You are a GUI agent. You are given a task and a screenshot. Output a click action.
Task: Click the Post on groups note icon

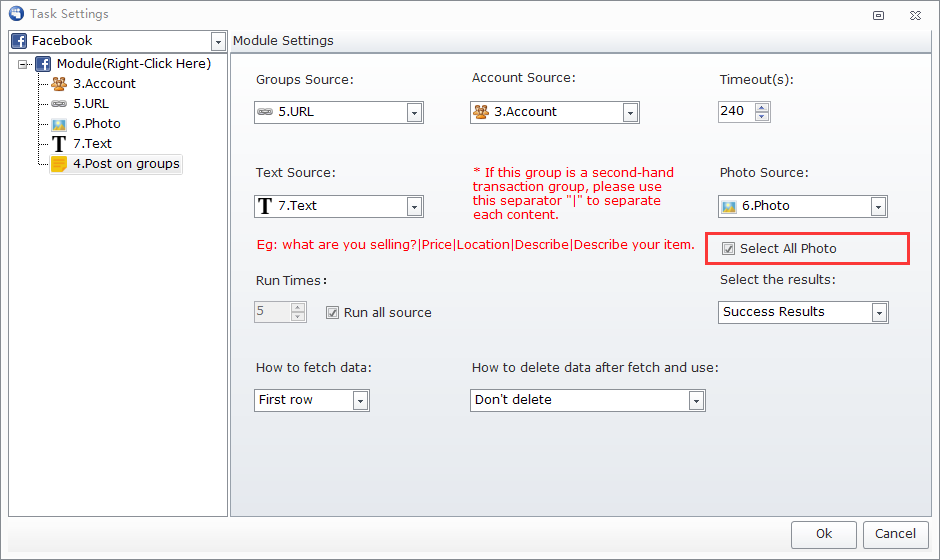(x=59, y=164)
